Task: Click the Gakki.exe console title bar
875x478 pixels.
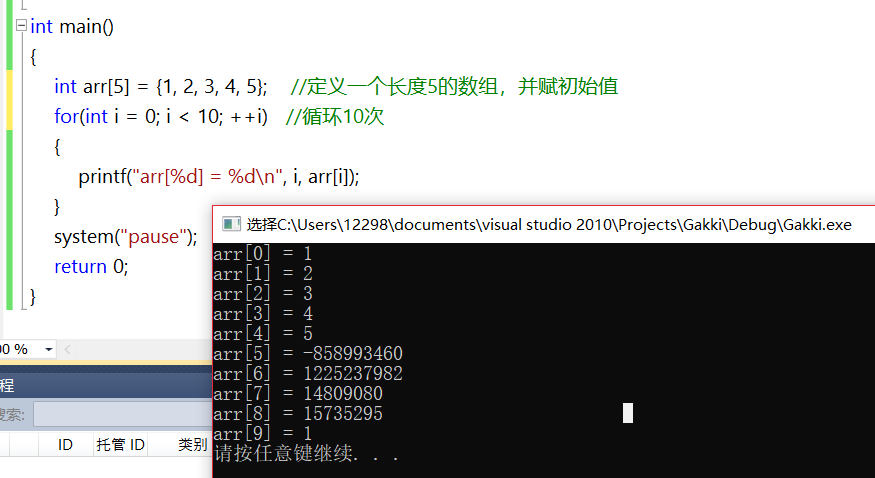Action: click(544, 224)
